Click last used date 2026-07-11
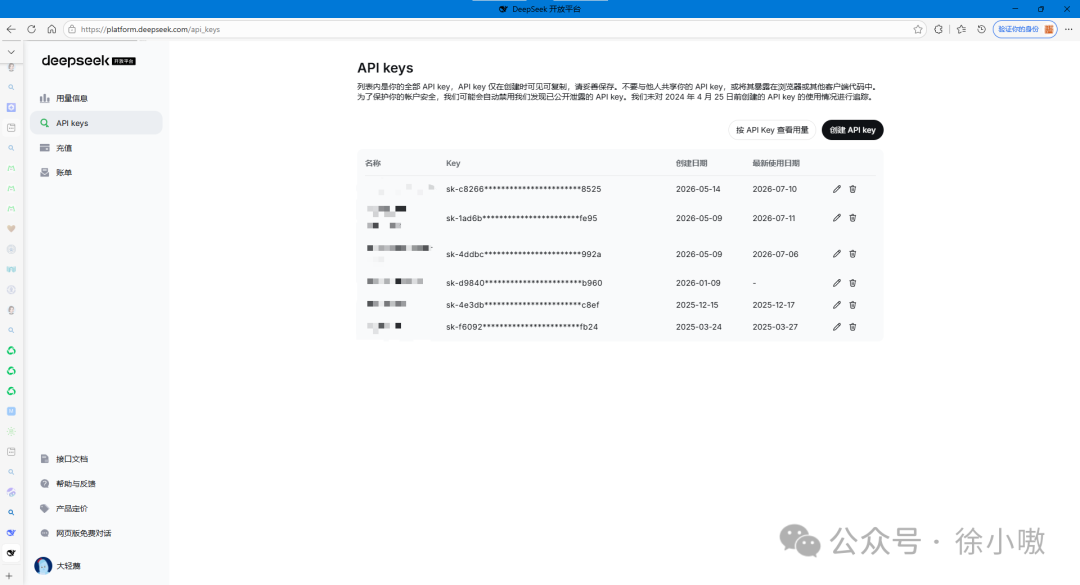 click(x=773, y=218)
